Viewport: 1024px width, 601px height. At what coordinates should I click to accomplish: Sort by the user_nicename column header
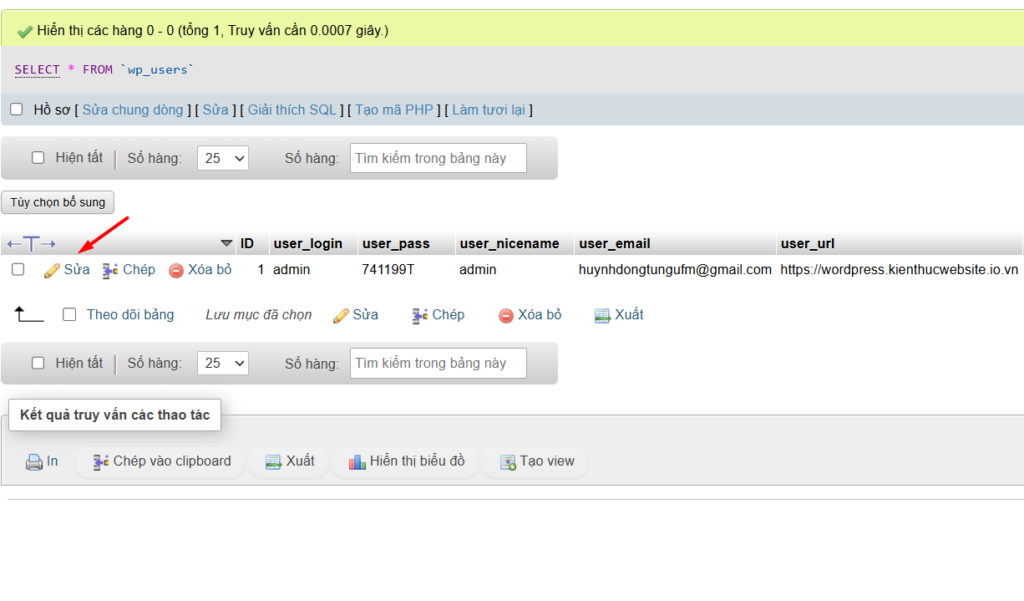(x=509, y=244)
